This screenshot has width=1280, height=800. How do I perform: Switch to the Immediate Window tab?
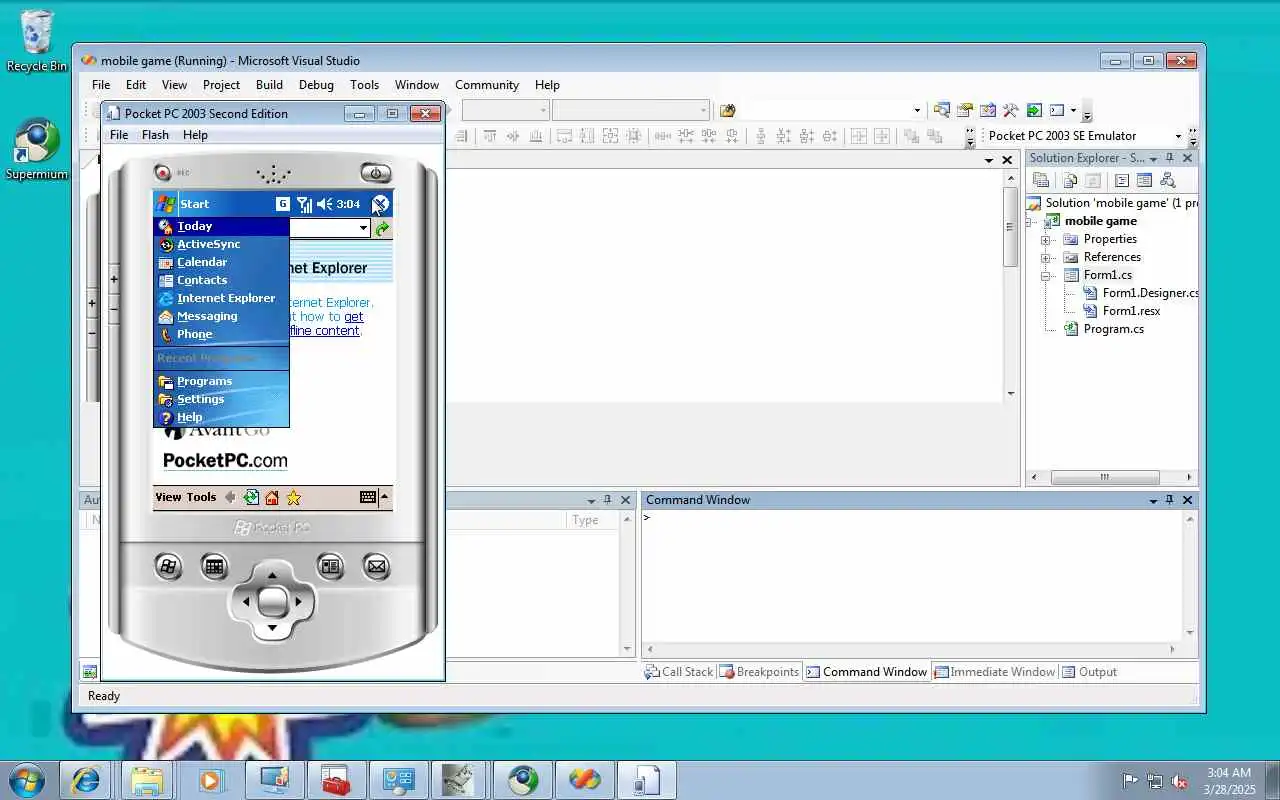pyautogui.click(x=994, y=672)
